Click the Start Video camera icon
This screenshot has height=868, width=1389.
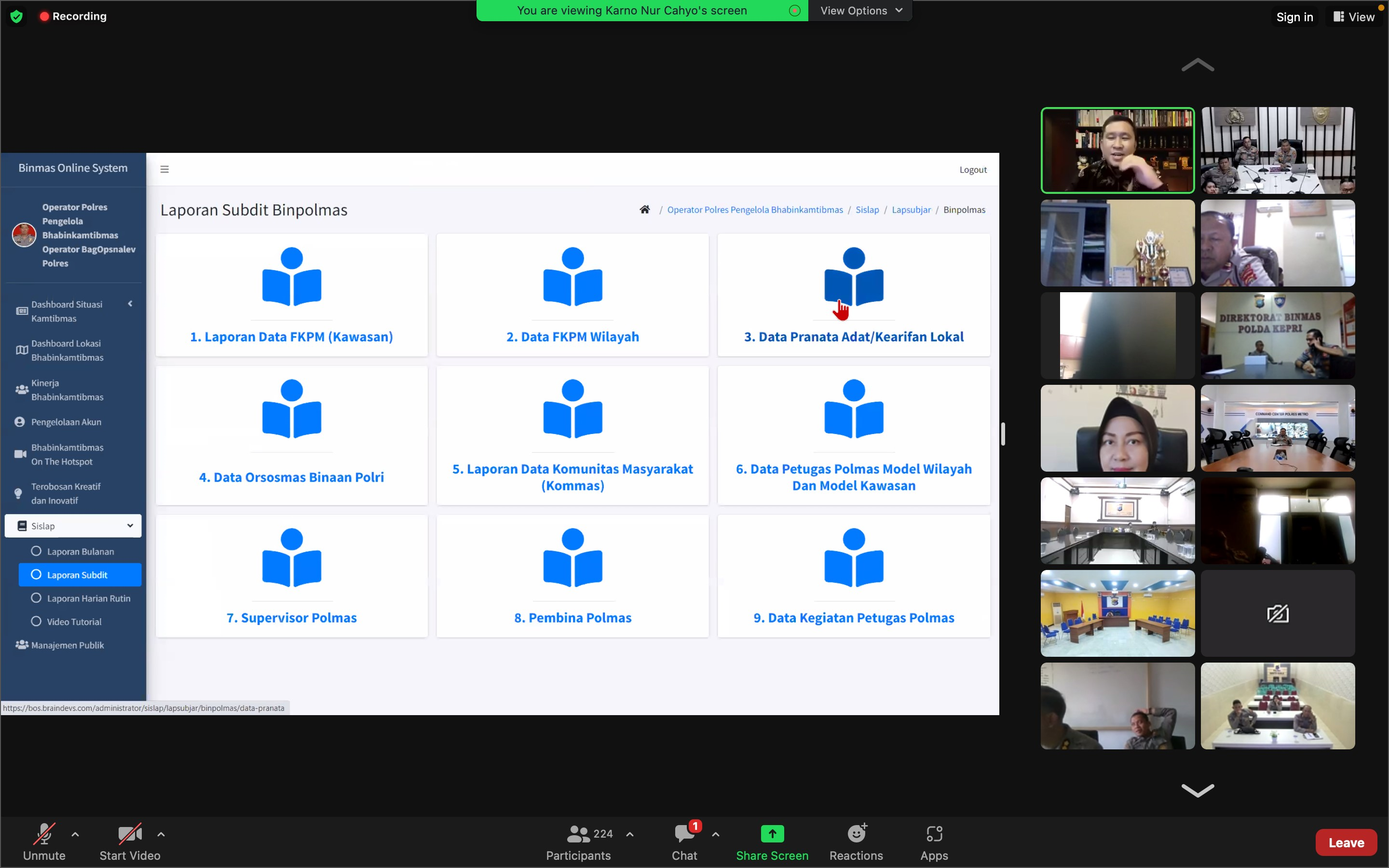130,834
